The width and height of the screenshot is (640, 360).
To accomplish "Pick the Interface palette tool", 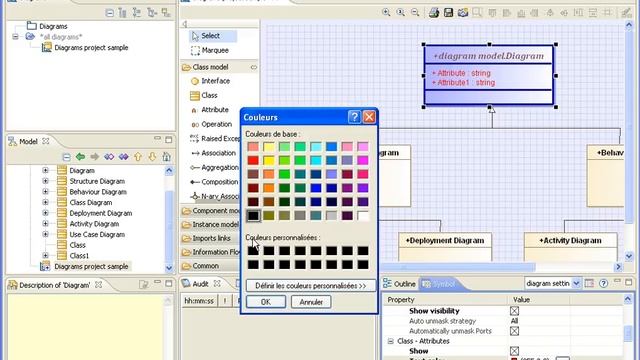I will coord(211,81).
